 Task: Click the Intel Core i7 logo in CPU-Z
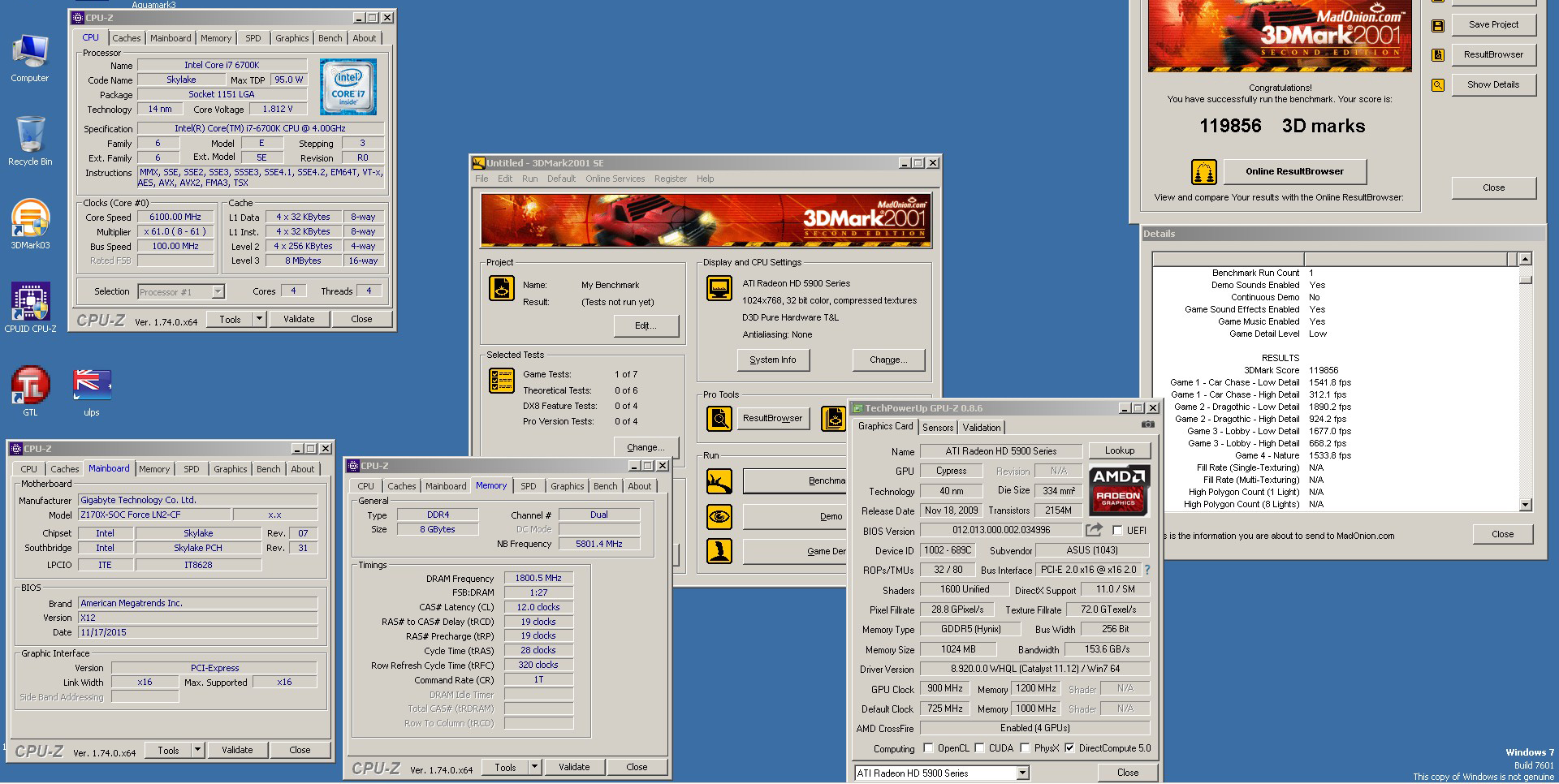348,86
